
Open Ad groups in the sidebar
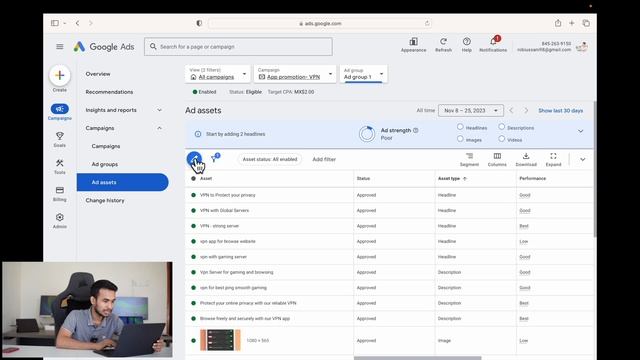(x=104, y=164)
